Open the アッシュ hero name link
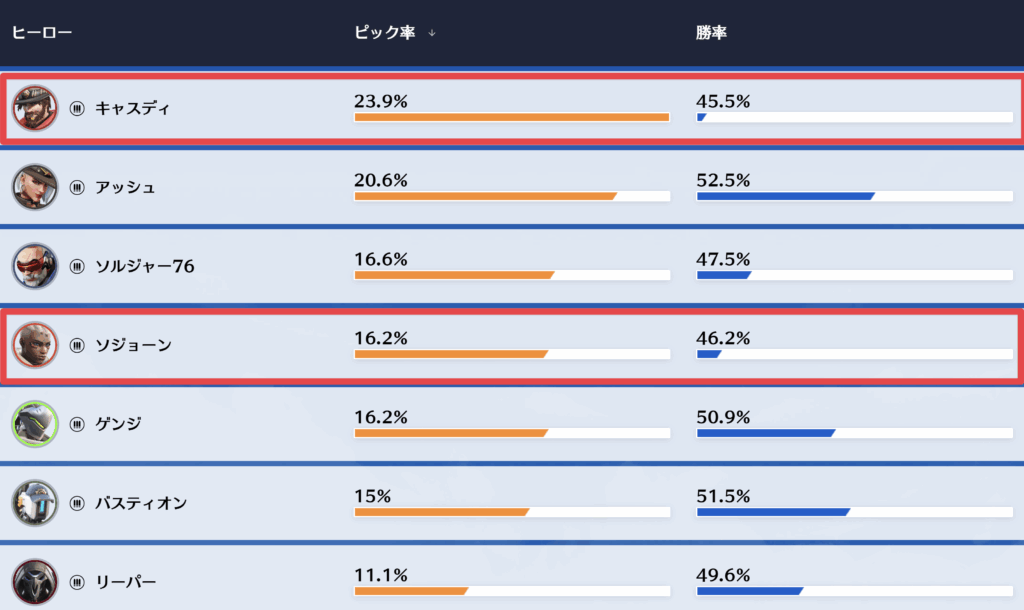1024x610 pixels. tap(125, 187)
